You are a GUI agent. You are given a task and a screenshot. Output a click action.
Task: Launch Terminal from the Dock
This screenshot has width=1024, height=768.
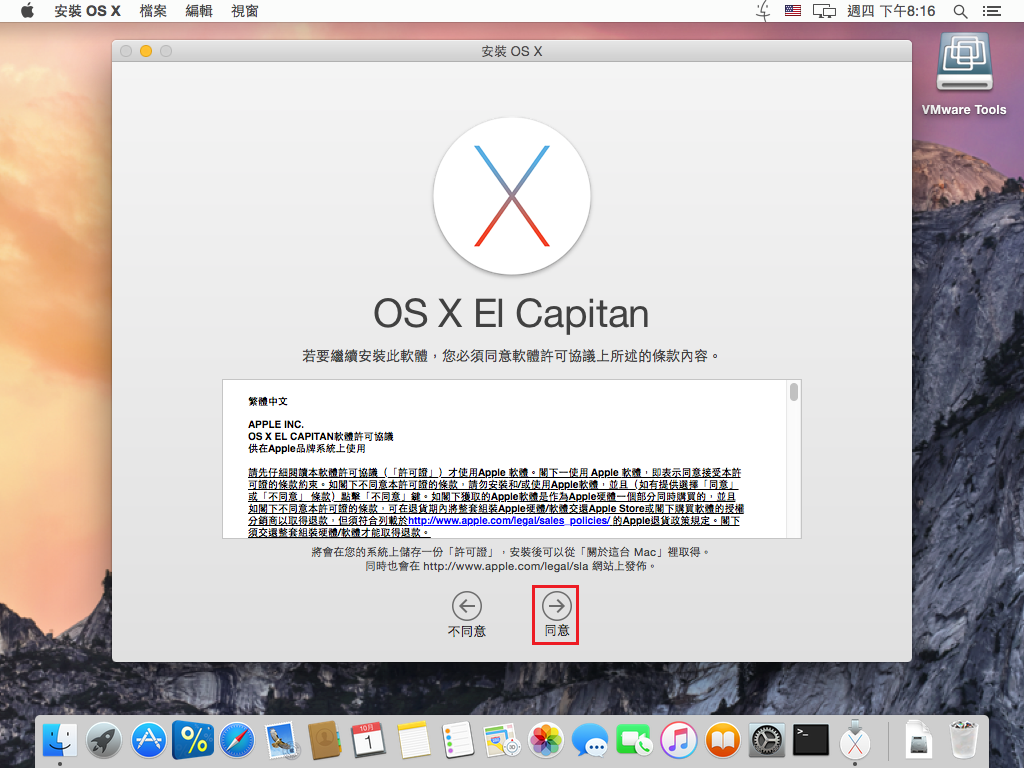(810, 741)
